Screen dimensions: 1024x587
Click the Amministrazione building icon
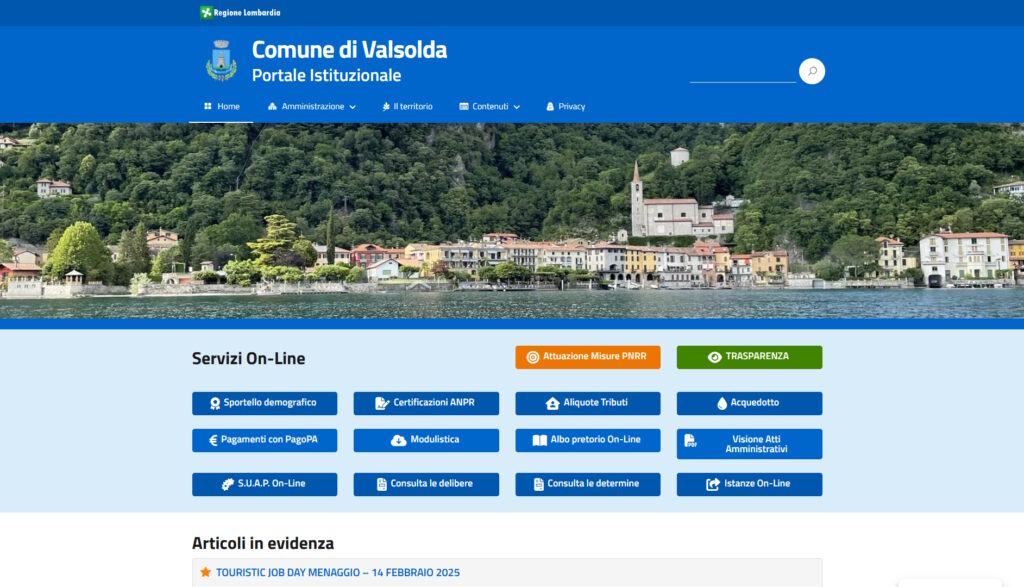(272, 106)
